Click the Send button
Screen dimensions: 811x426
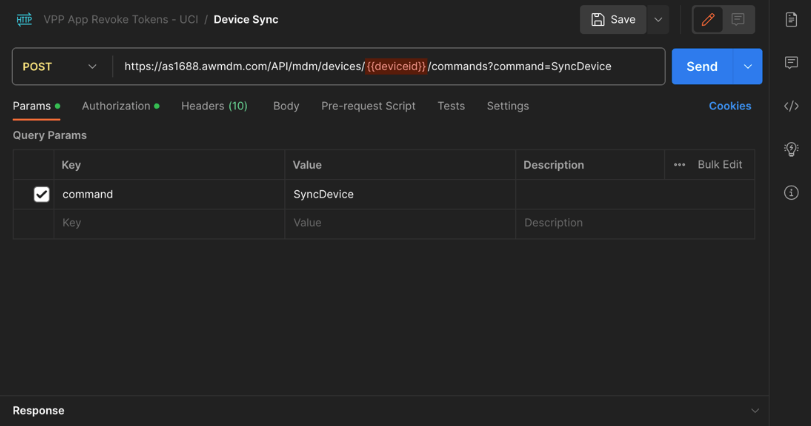[x=701, y=66]
